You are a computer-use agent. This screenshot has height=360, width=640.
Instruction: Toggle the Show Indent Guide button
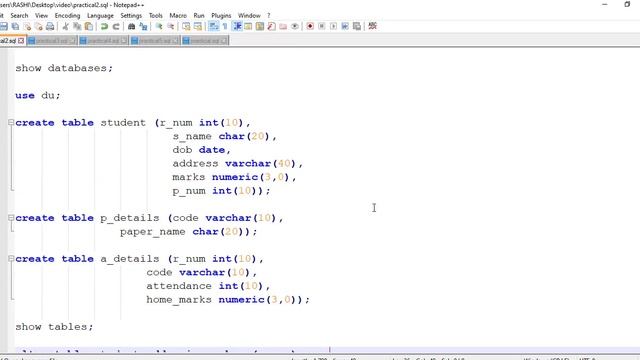tap(237, 27)
